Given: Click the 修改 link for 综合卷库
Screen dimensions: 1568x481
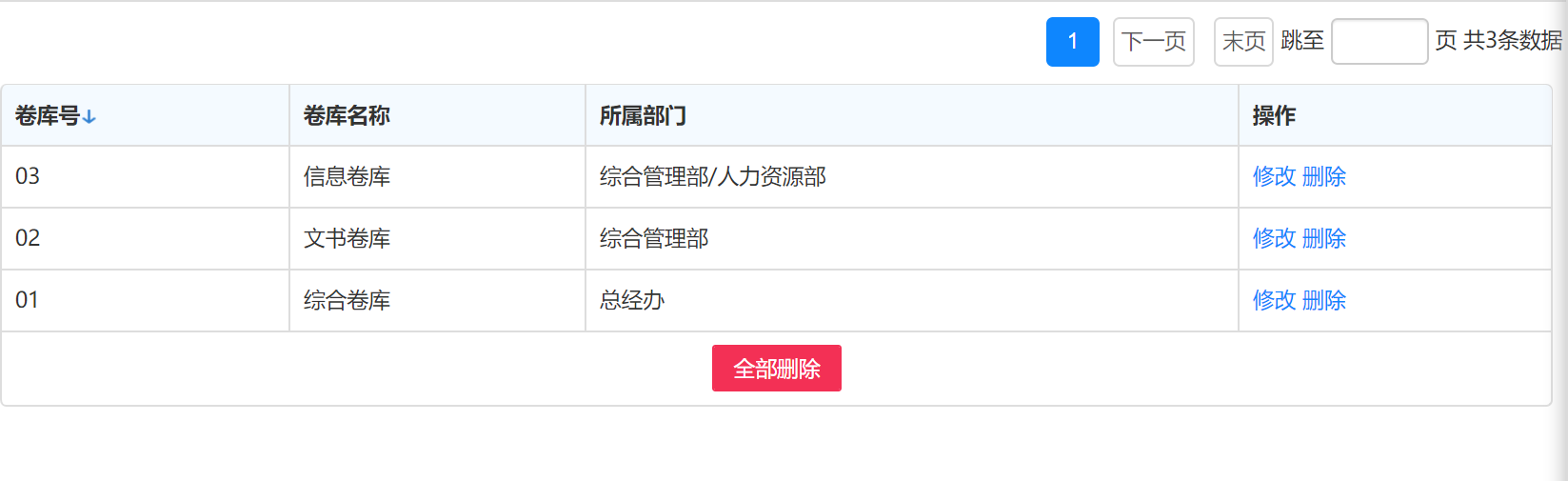Looking at the screenshot, I should [1274, 300].
